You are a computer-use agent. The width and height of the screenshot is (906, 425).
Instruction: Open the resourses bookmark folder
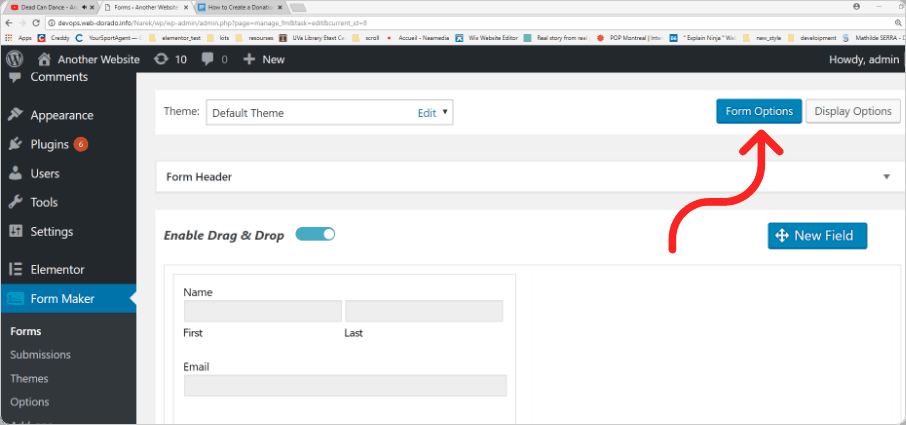pos(255,38)
